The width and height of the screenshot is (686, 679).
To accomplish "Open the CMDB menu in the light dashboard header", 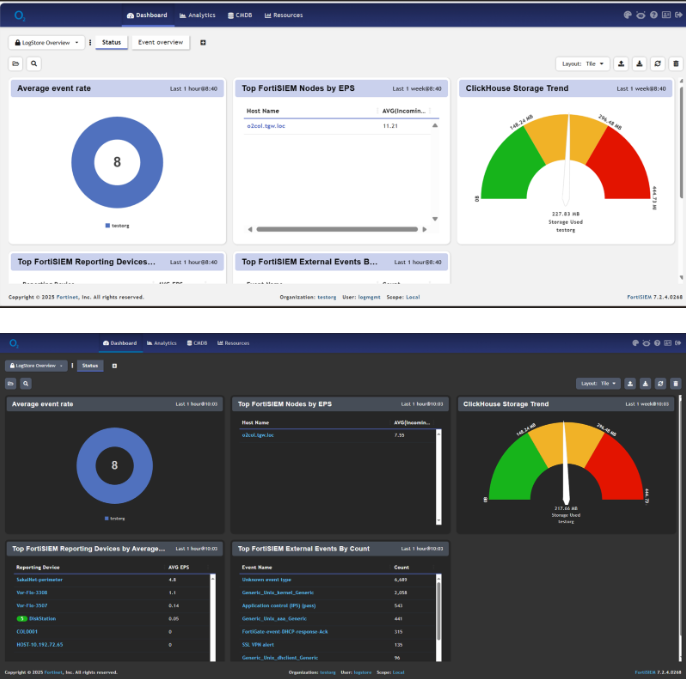I will click(x=240, y=15).
